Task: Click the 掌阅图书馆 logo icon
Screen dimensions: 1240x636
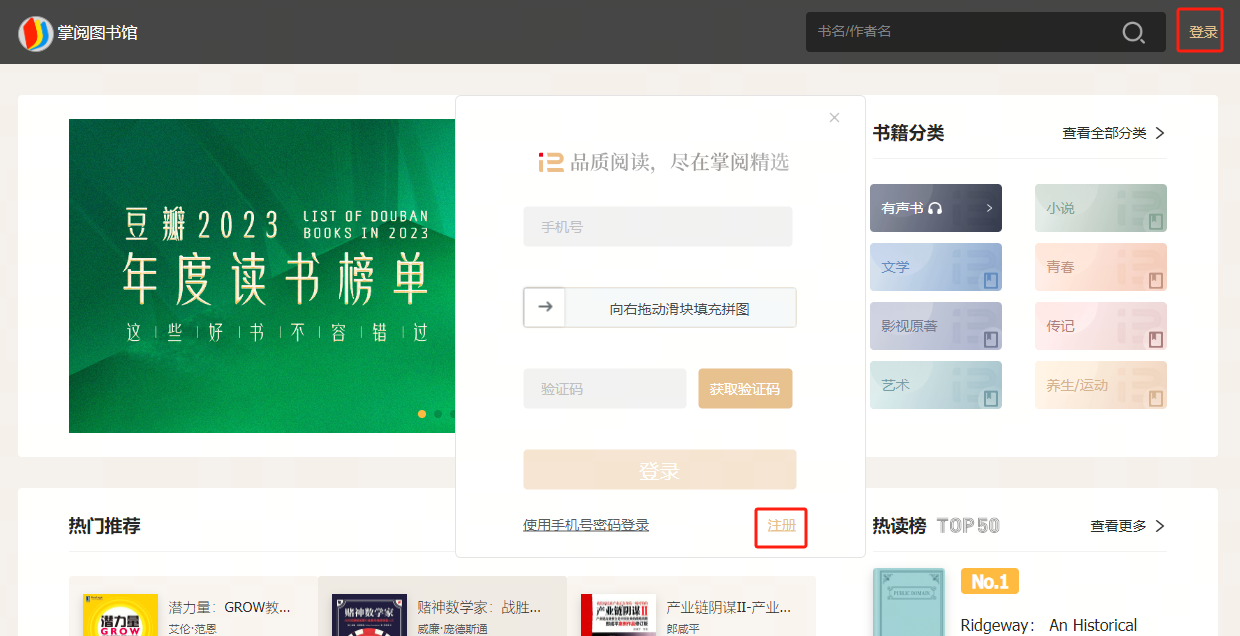Action: tap(36, 33)
